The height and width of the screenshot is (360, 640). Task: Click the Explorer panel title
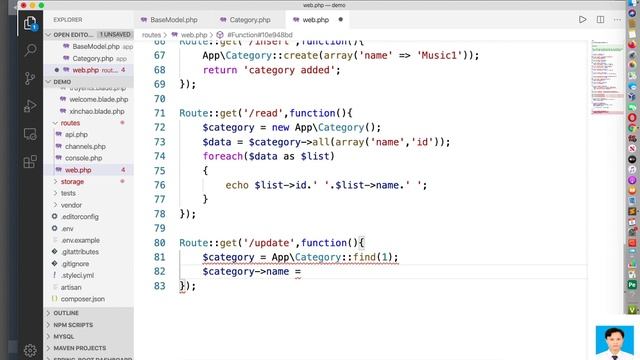tap(68, 20)
